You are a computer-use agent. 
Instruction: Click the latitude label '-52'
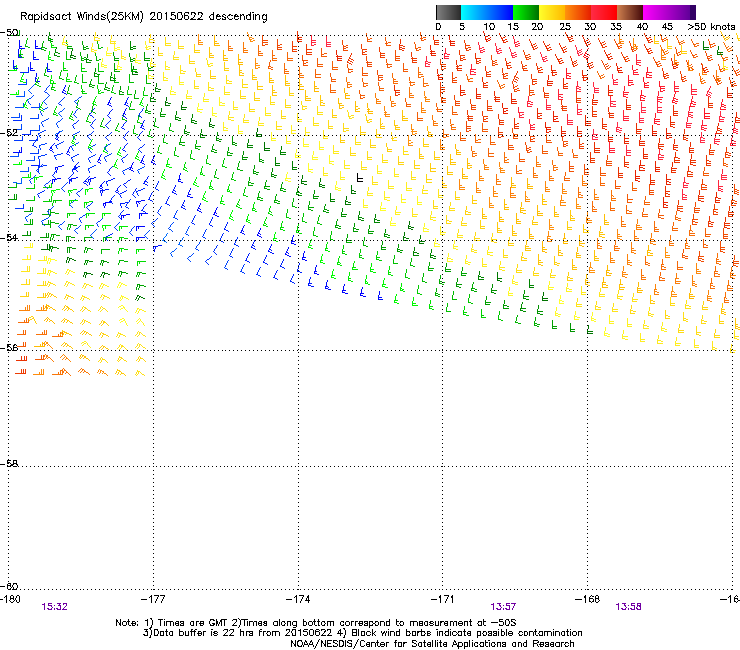9,133
